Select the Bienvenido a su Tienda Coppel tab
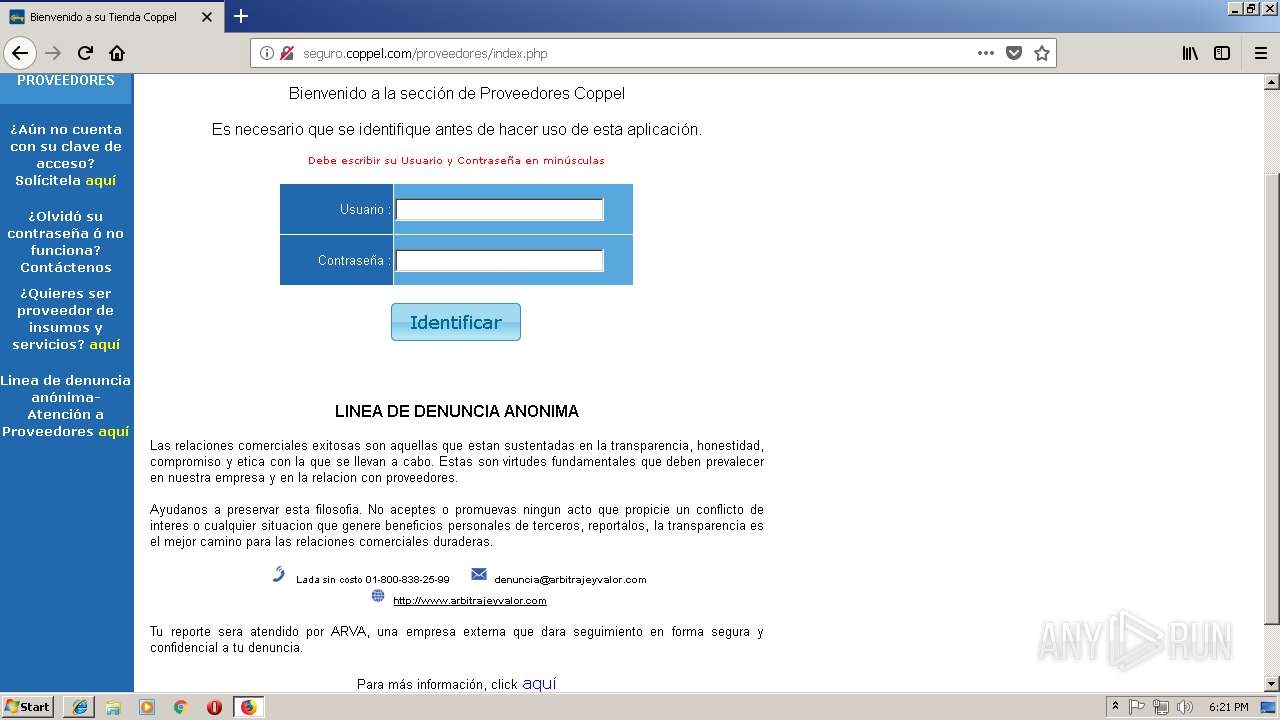Viewport: 1280px width, 720px height. tap(112, 17)
